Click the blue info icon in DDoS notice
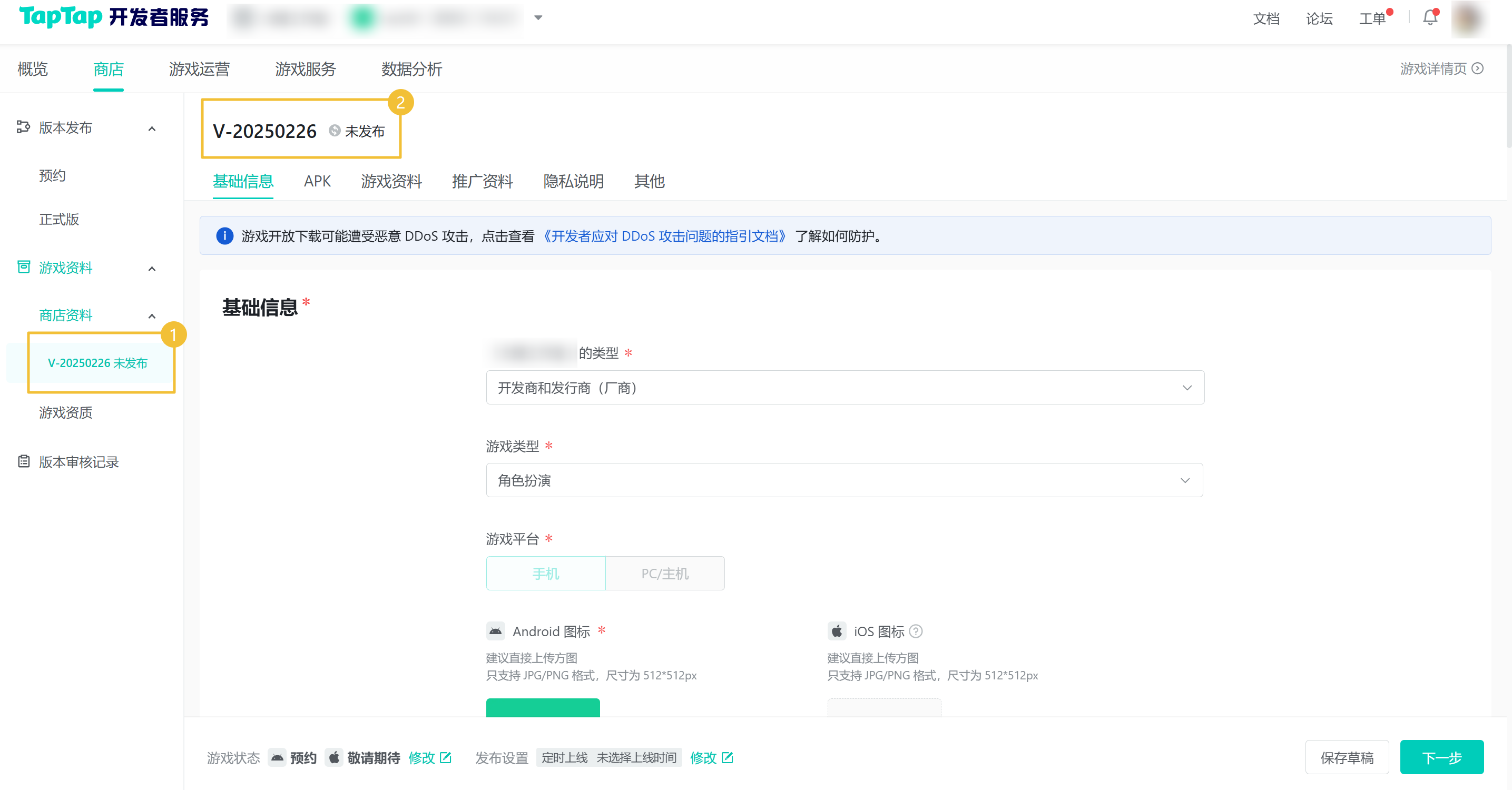The image size is (1512, 790). (x=224, y=235)
